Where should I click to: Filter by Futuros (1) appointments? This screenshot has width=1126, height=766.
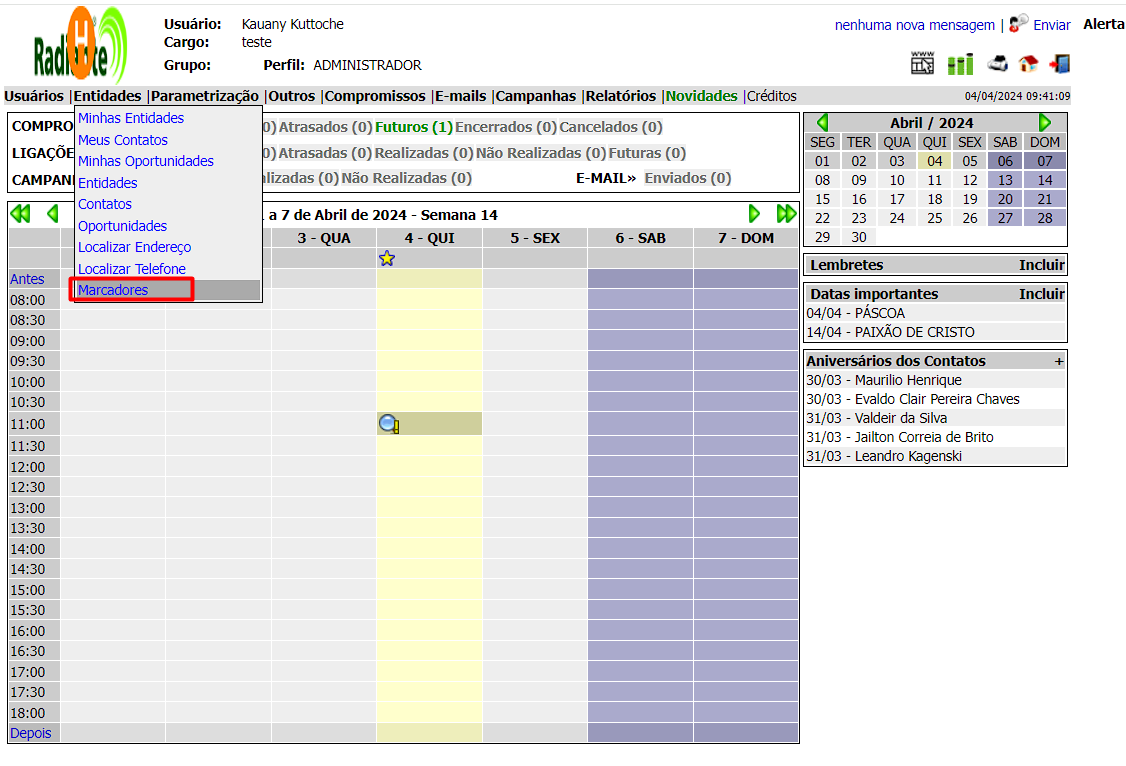413,127
